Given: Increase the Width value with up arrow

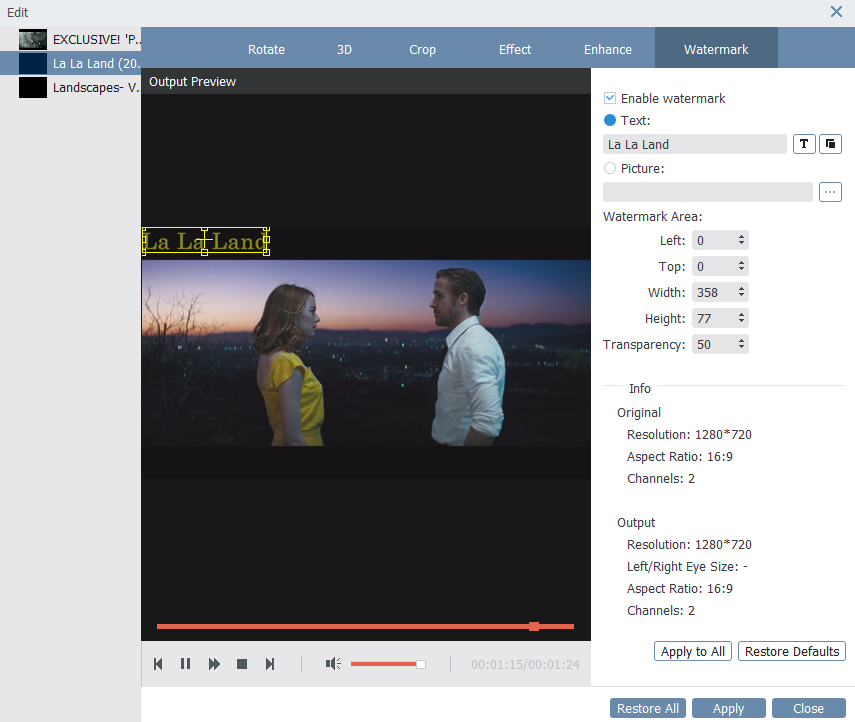Looking at the screenshot, I should tap(741, 288).
